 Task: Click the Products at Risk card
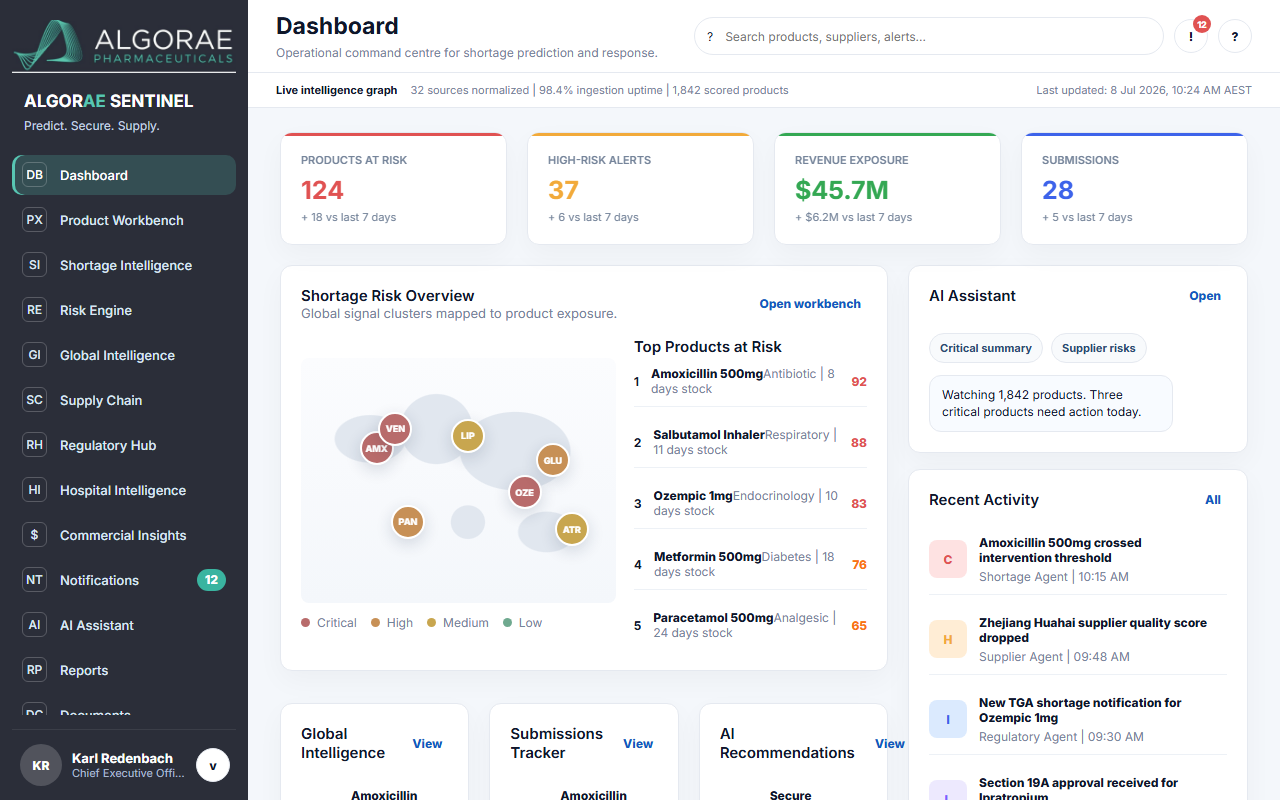pos(393,189)
